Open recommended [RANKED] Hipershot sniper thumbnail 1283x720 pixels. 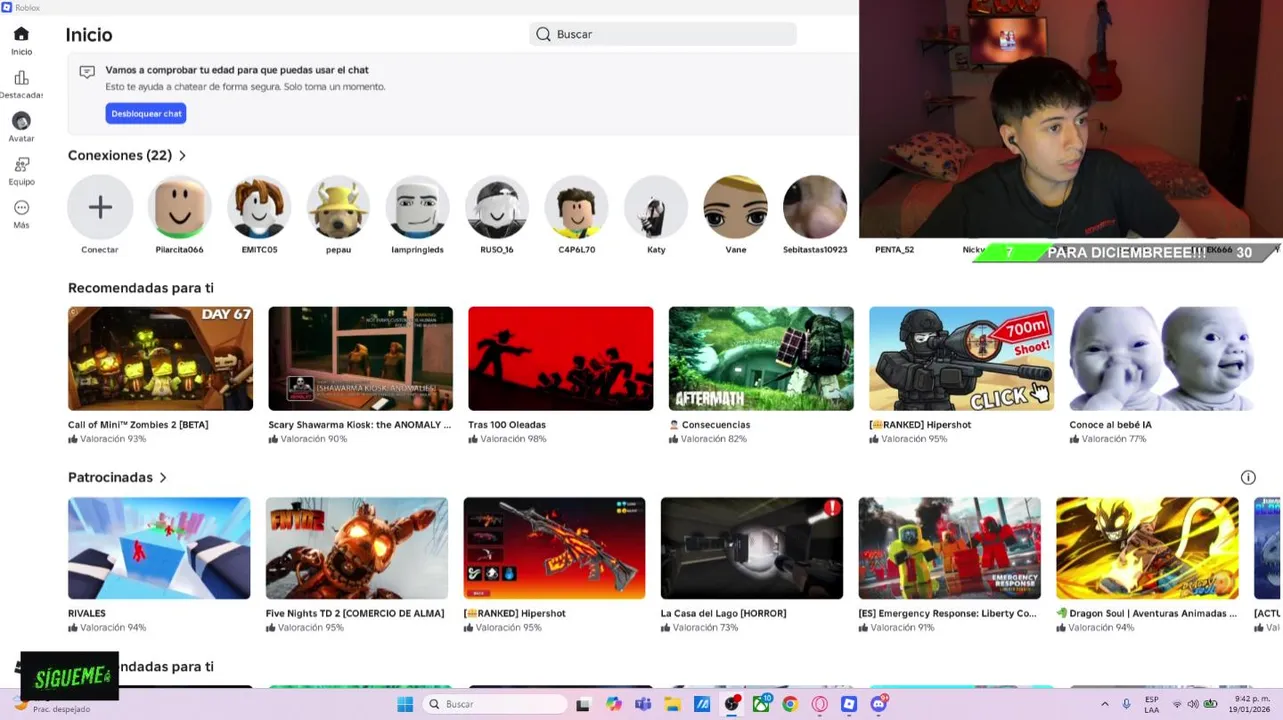point(961,358)
